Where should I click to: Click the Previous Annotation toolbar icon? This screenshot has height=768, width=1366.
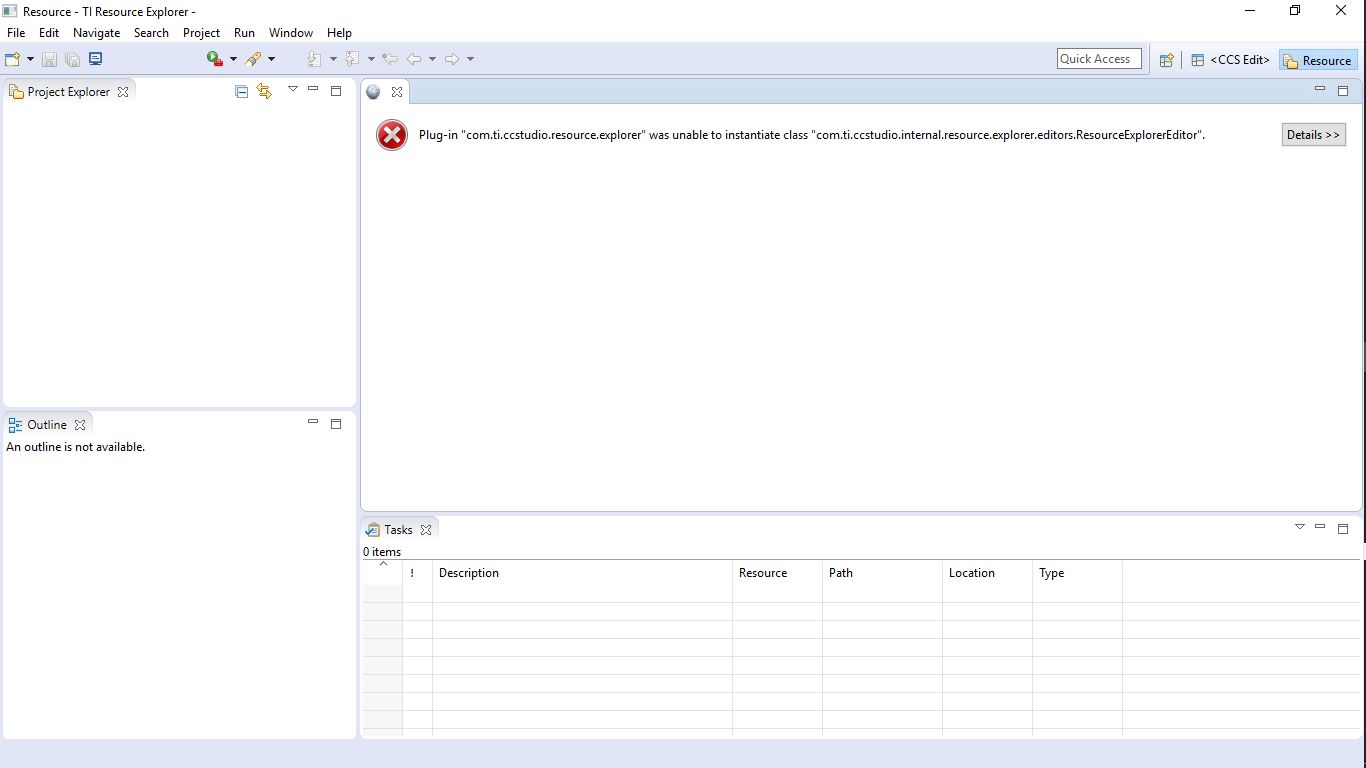pos(353,59)
